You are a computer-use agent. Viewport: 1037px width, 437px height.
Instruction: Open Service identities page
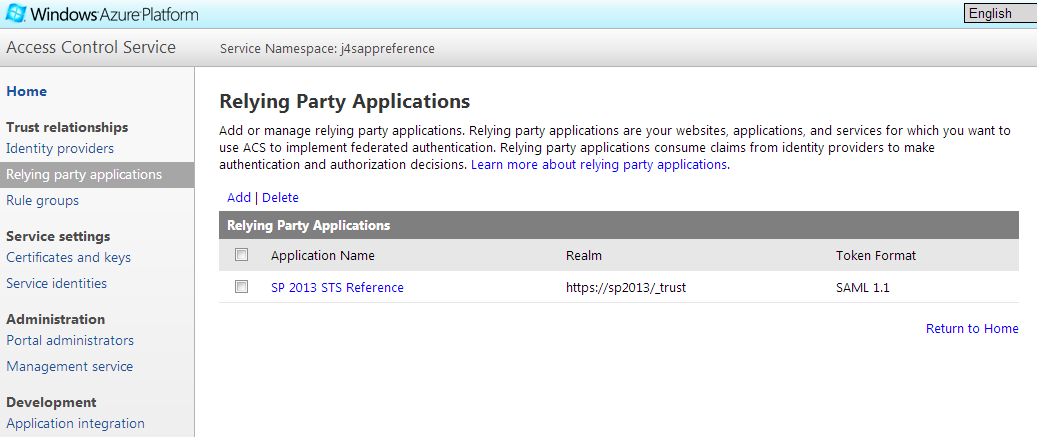(56, 283)
